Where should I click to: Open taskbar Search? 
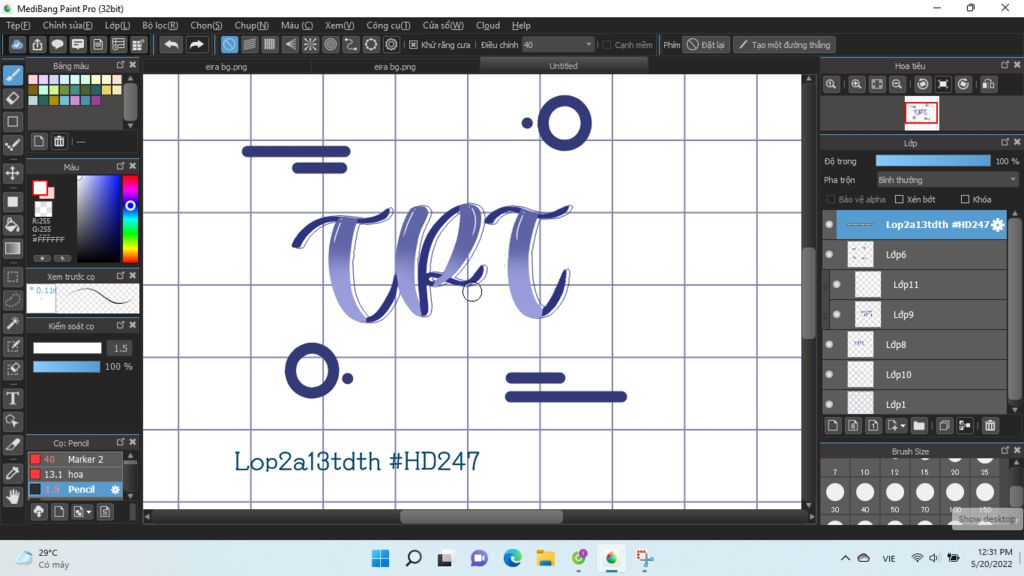pyautogui.click(x=413, y=558)
